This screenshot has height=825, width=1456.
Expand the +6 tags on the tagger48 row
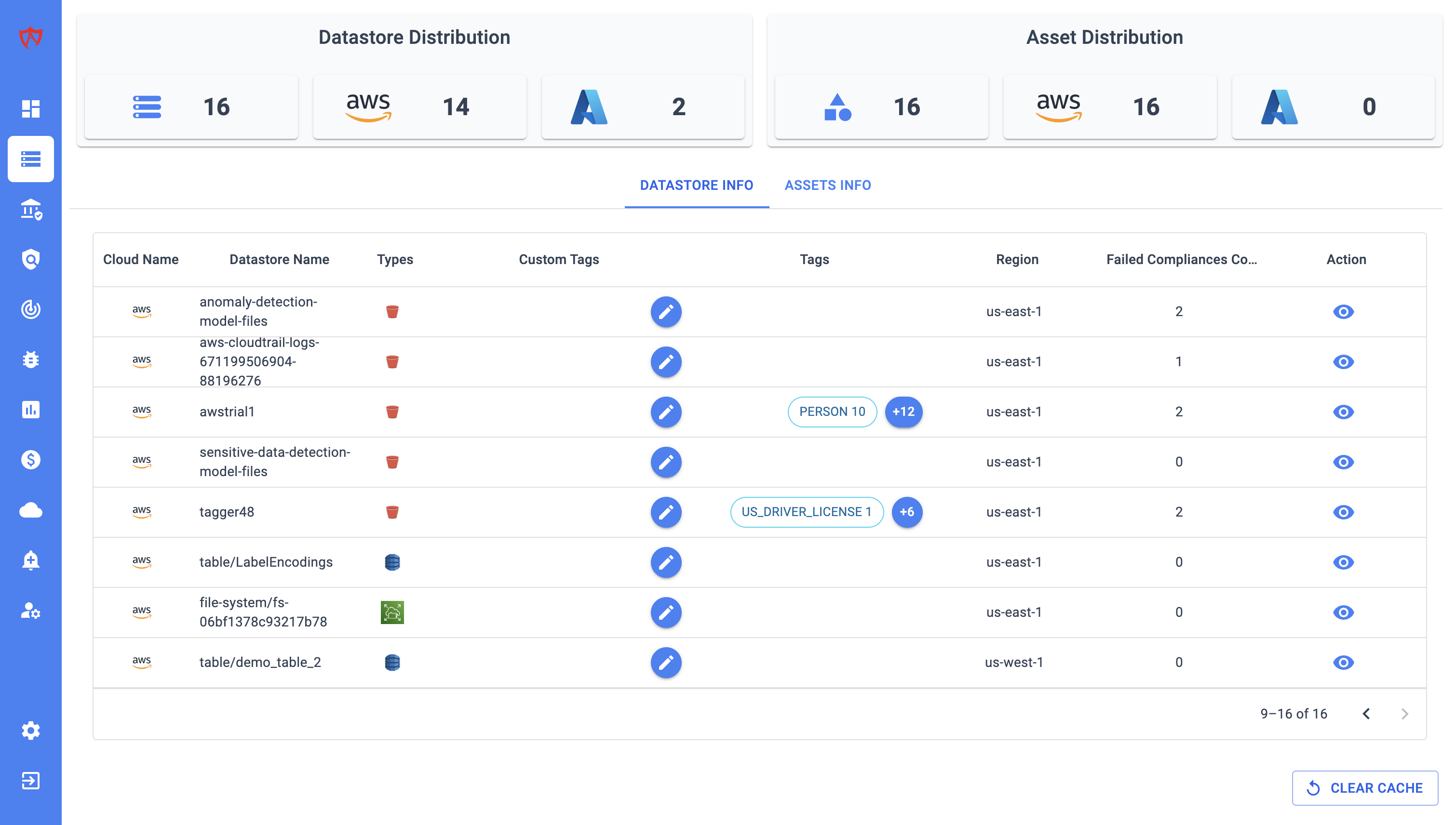tap(907, 512)
